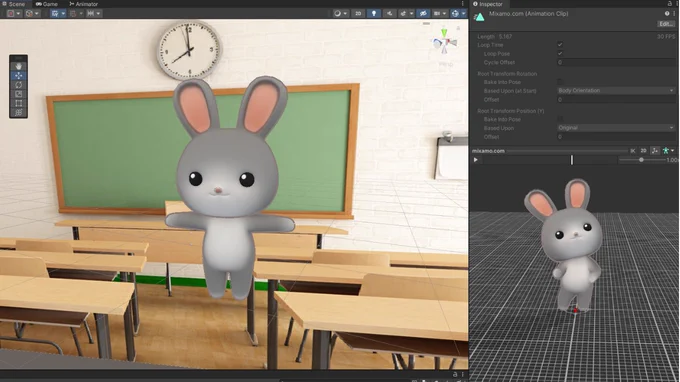Viewport: 680px width, 382px height.
Task: Click the Cycle Offset input field
Action: click(x=616, y=62)
